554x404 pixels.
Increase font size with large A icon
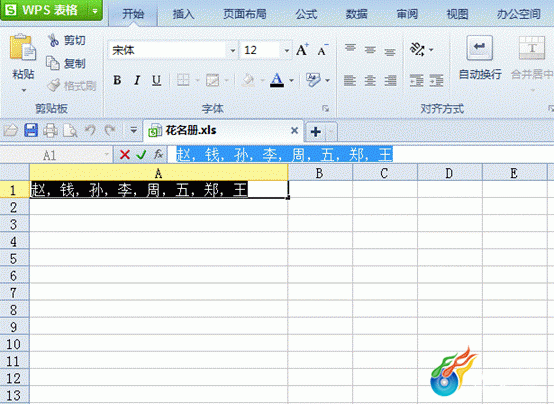pos(302,50)
